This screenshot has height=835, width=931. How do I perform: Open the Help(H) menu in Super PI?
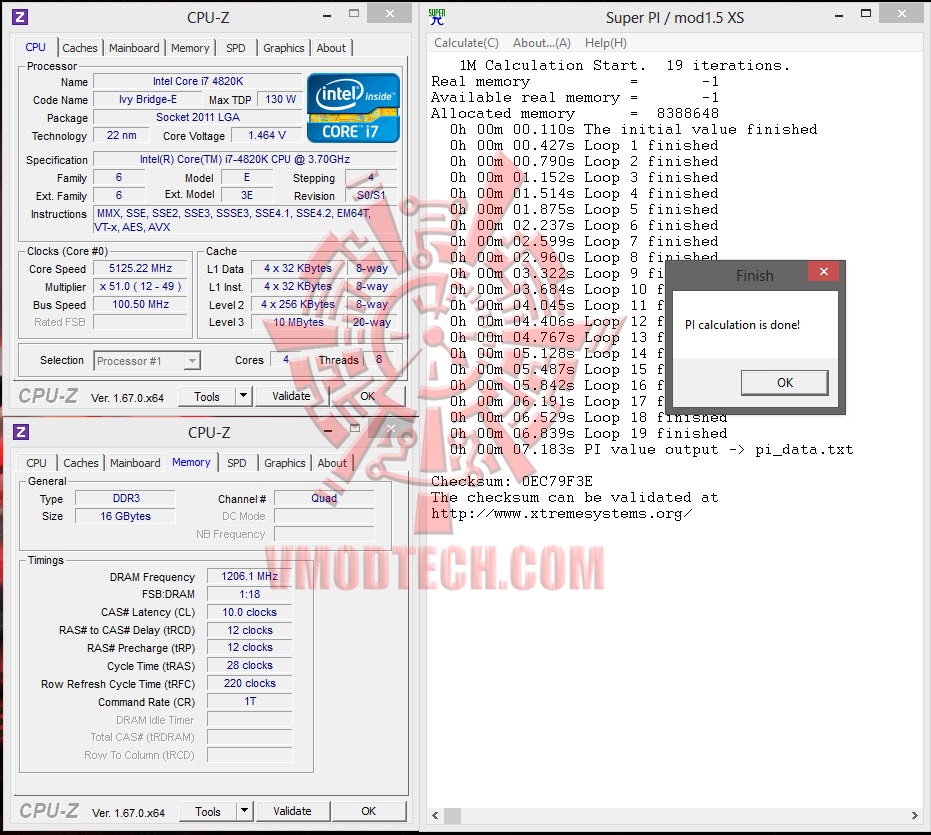click(606, 43)
